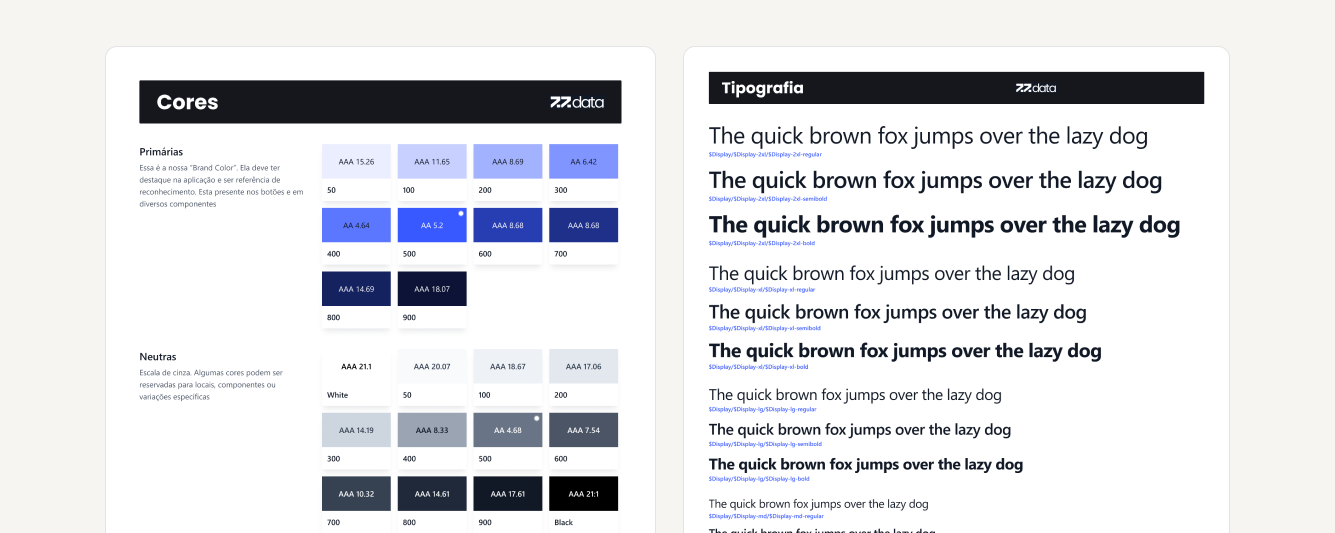Click the Primárias section heading
Image resolution: width=1335 pixels, height=533 pixels.
click(161, 152)
